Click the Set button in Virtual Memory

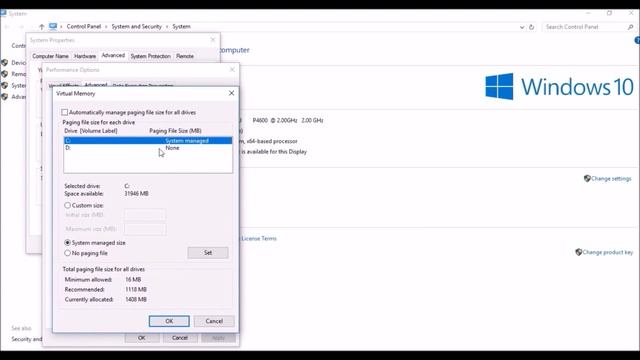click(x=208, y=253)
